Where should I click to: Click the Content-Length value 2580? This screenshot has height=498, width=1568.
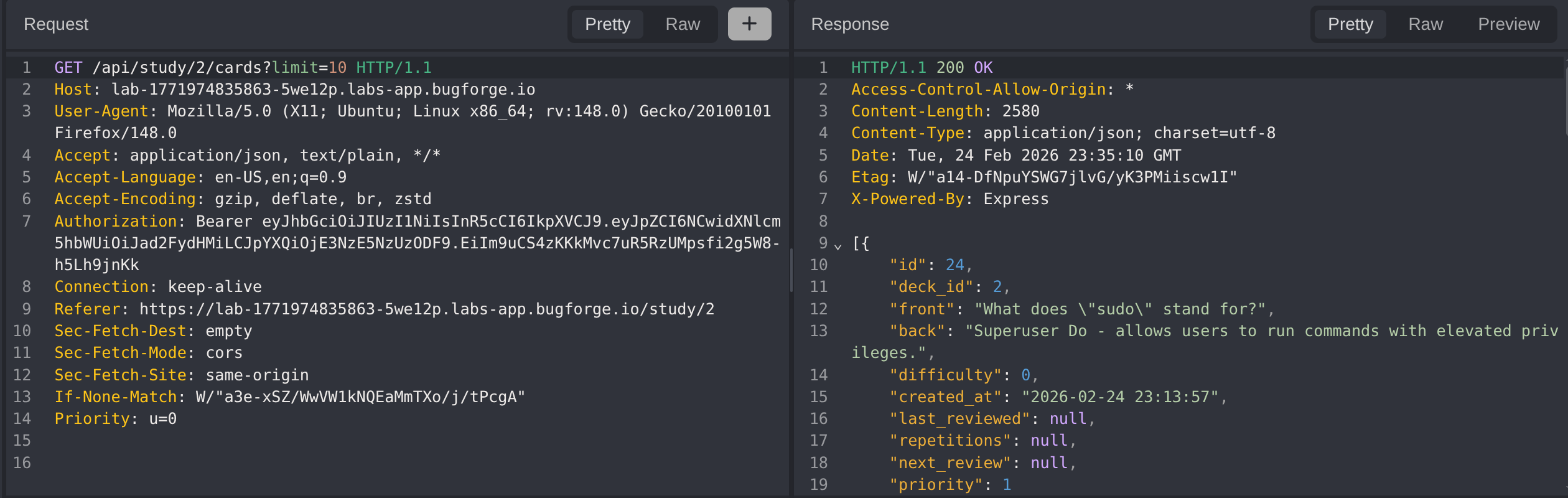[1020, 111]
